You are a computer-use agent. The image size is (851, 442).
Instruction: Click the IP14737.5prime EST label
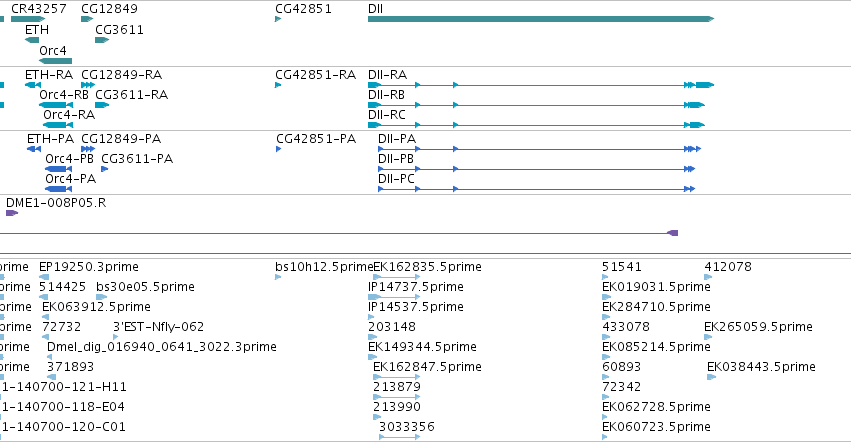click(416, 287)
